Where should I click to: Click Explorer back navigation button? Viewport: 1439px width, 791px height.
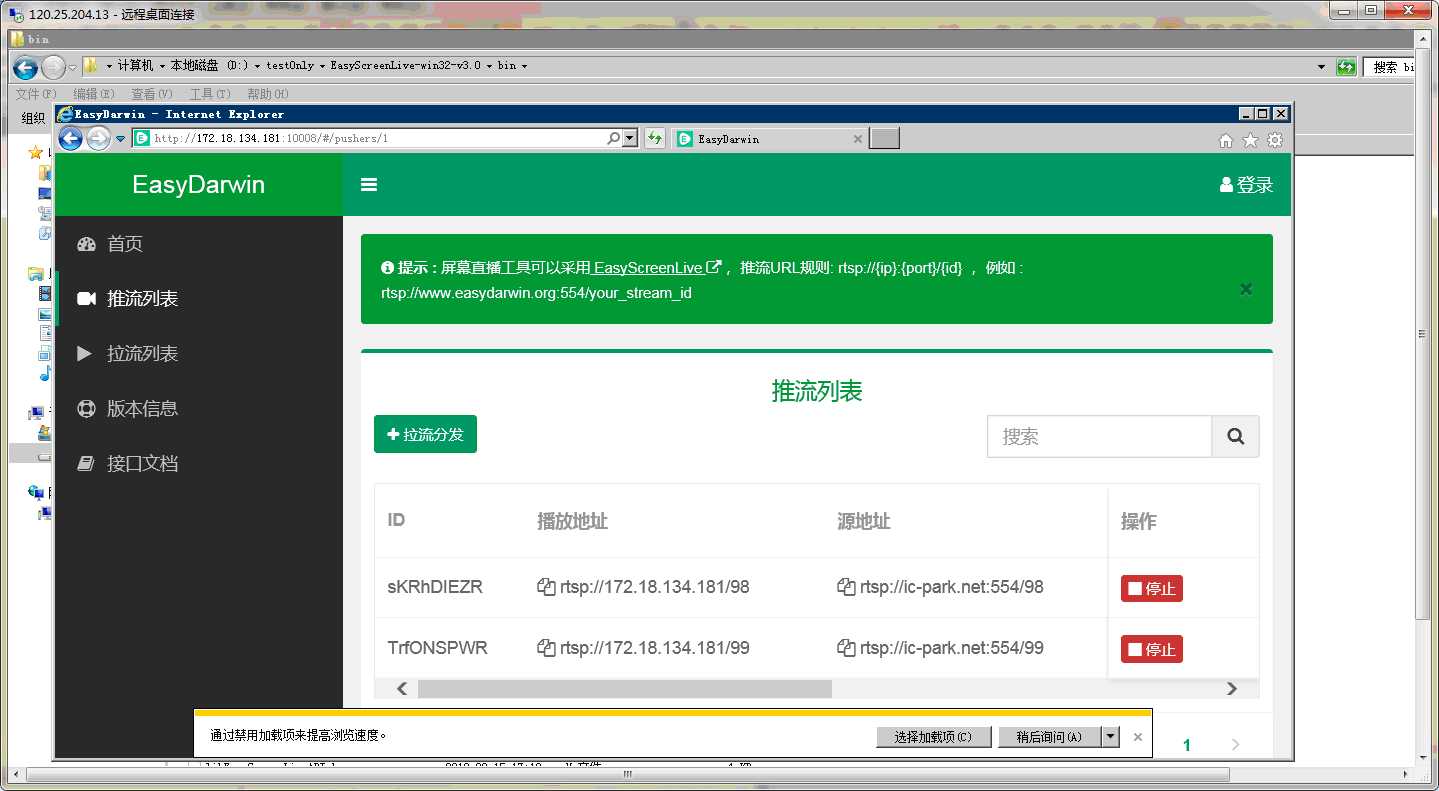(26, 67)
